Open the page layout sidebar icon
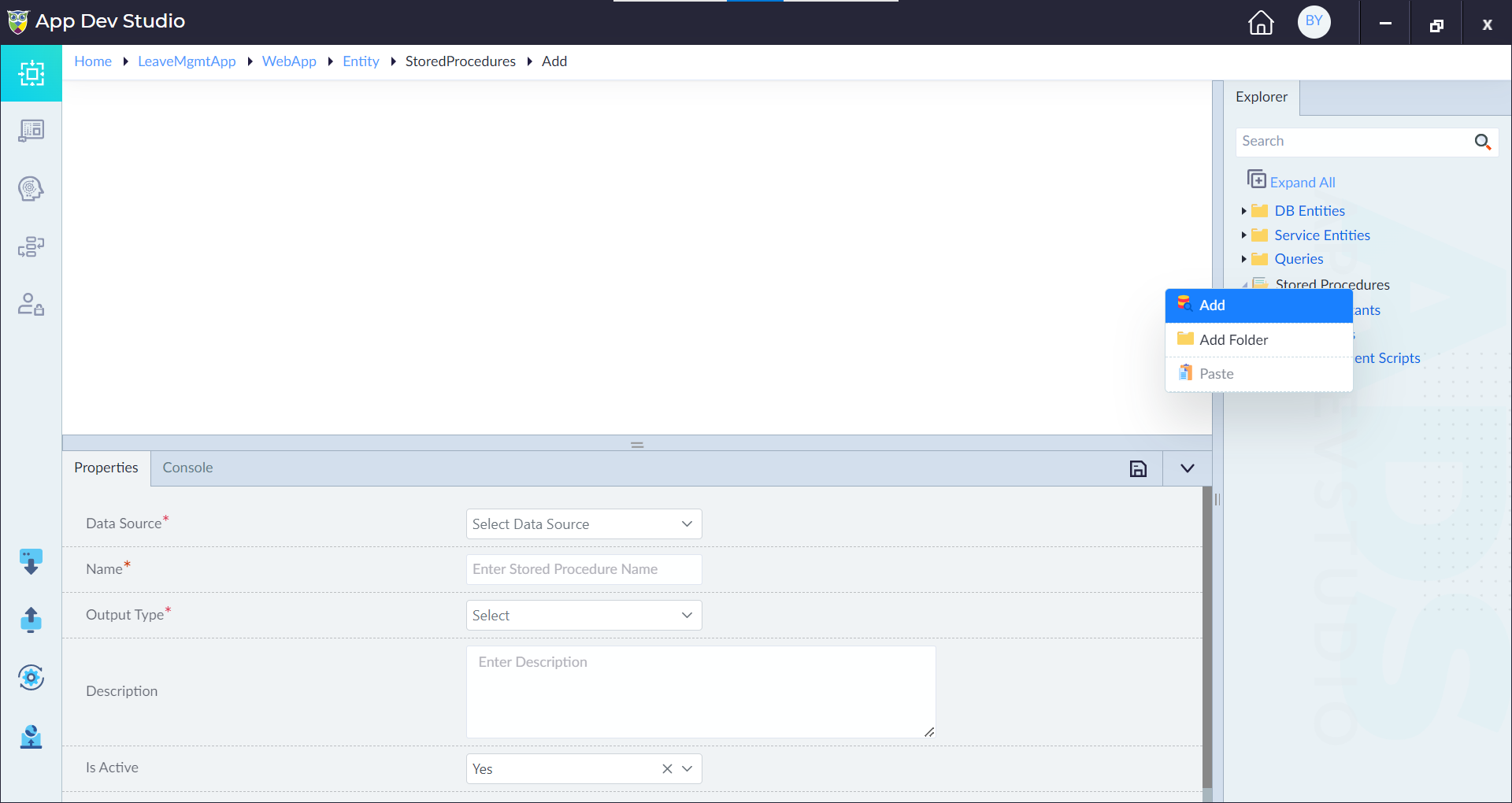This screenshot has width=1512, height=803. (x=31, y=131)
